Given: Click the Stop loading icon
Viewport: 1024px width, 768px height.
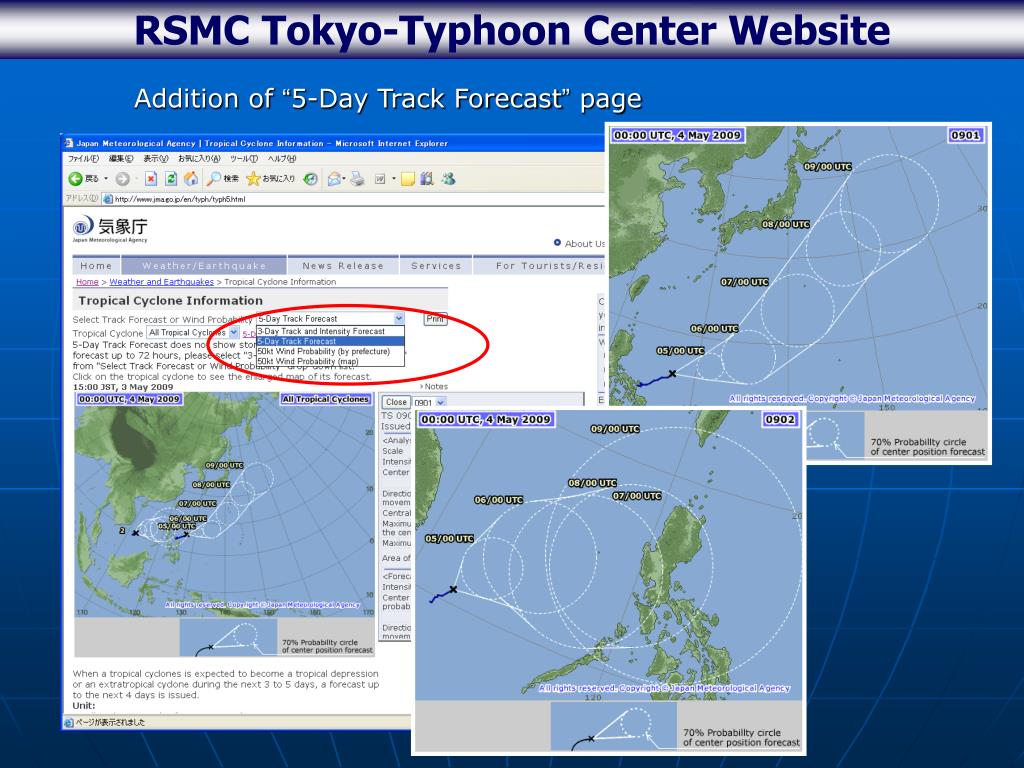Looking at the screenshot, I should click(x=151, y=178).
